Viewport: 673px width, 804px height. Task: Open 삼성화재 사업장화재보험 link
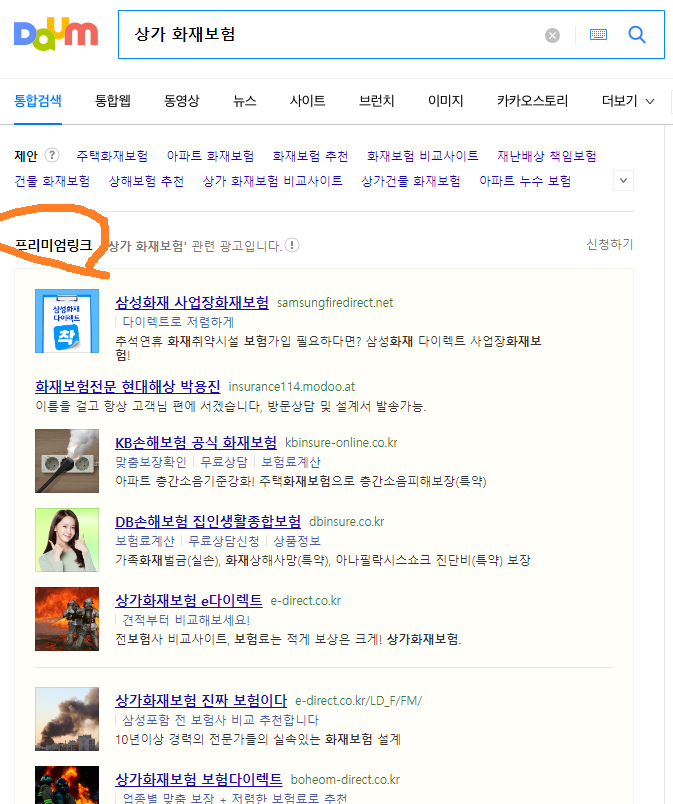[192, 303]
